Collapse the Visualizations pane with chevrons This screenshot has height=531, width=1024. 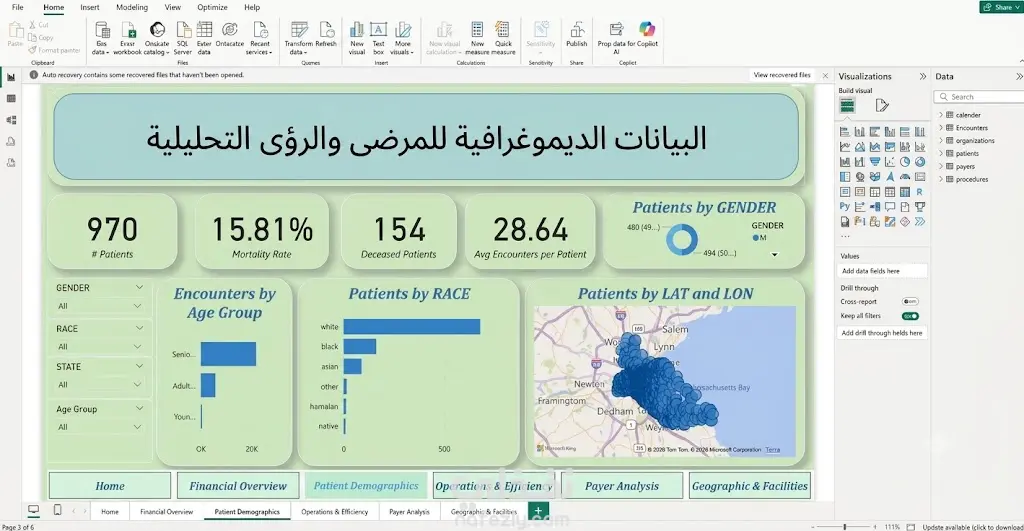pos(923,76)
